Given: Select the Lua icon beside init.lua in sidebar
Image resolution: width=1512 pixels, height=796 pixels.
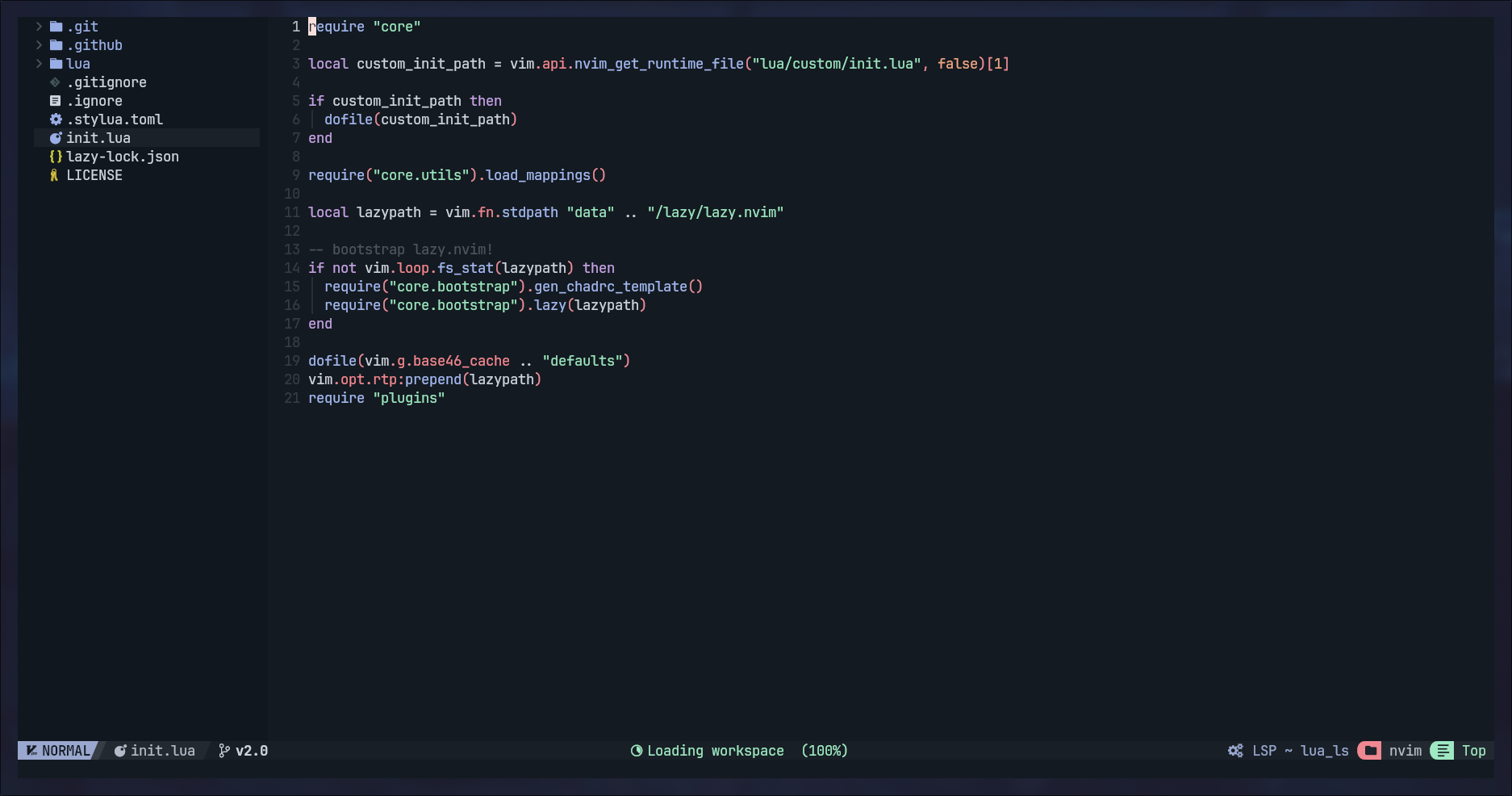Looking at the screenshot, I should (x=55, y=138).
